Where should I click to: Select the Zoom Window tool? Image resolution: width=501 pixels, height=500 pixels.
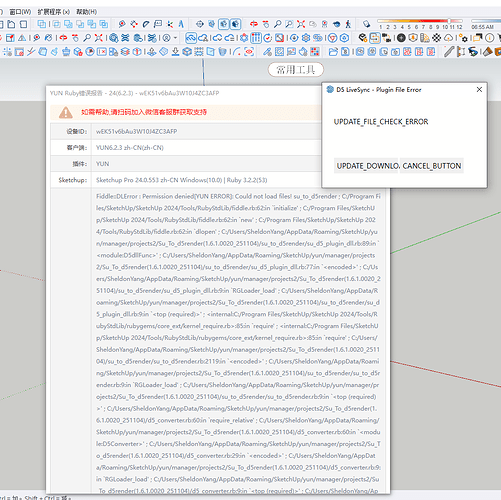(289, 24)
